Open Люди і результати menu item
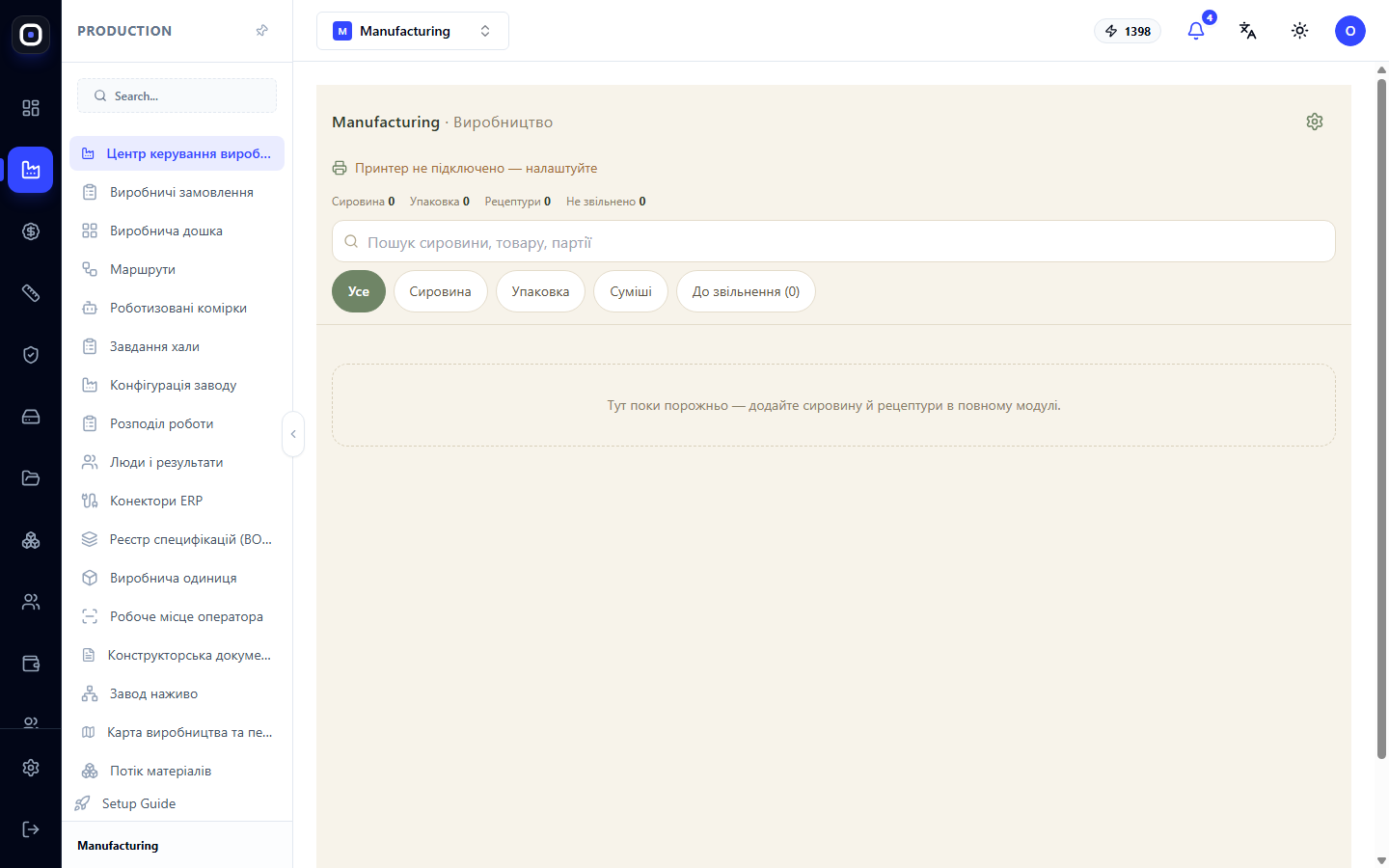 tap(177, 462)
